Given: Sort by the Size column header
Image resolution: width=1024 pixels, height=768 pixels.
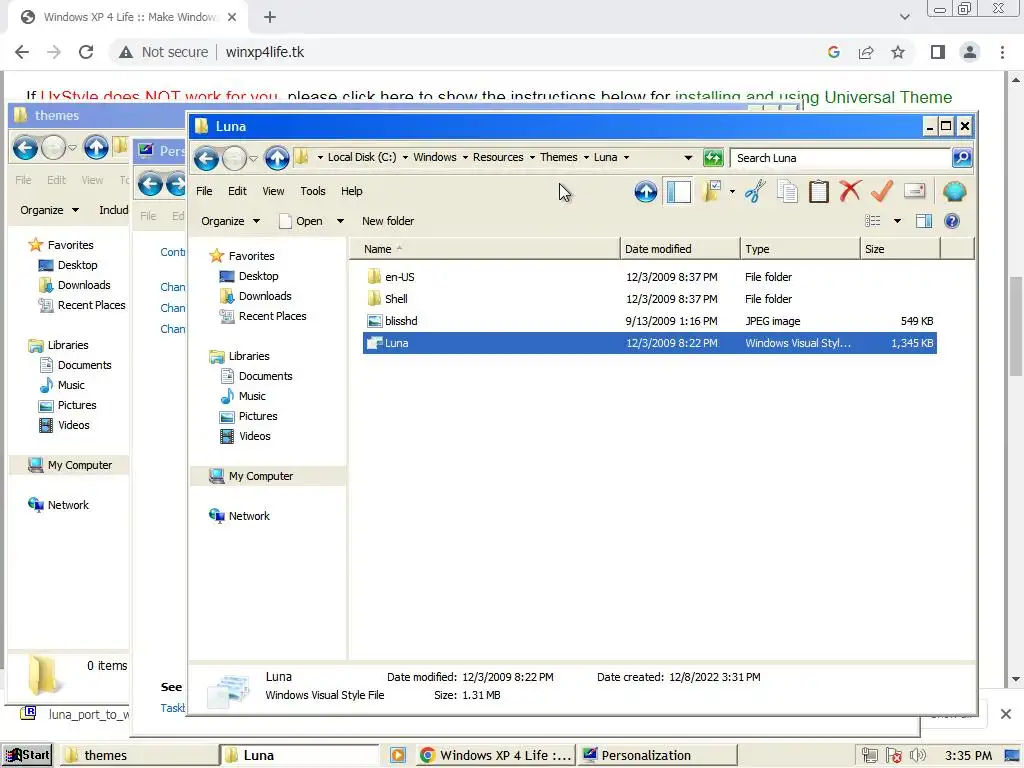Looking at the screenshot, I should (x=900, y=249).
